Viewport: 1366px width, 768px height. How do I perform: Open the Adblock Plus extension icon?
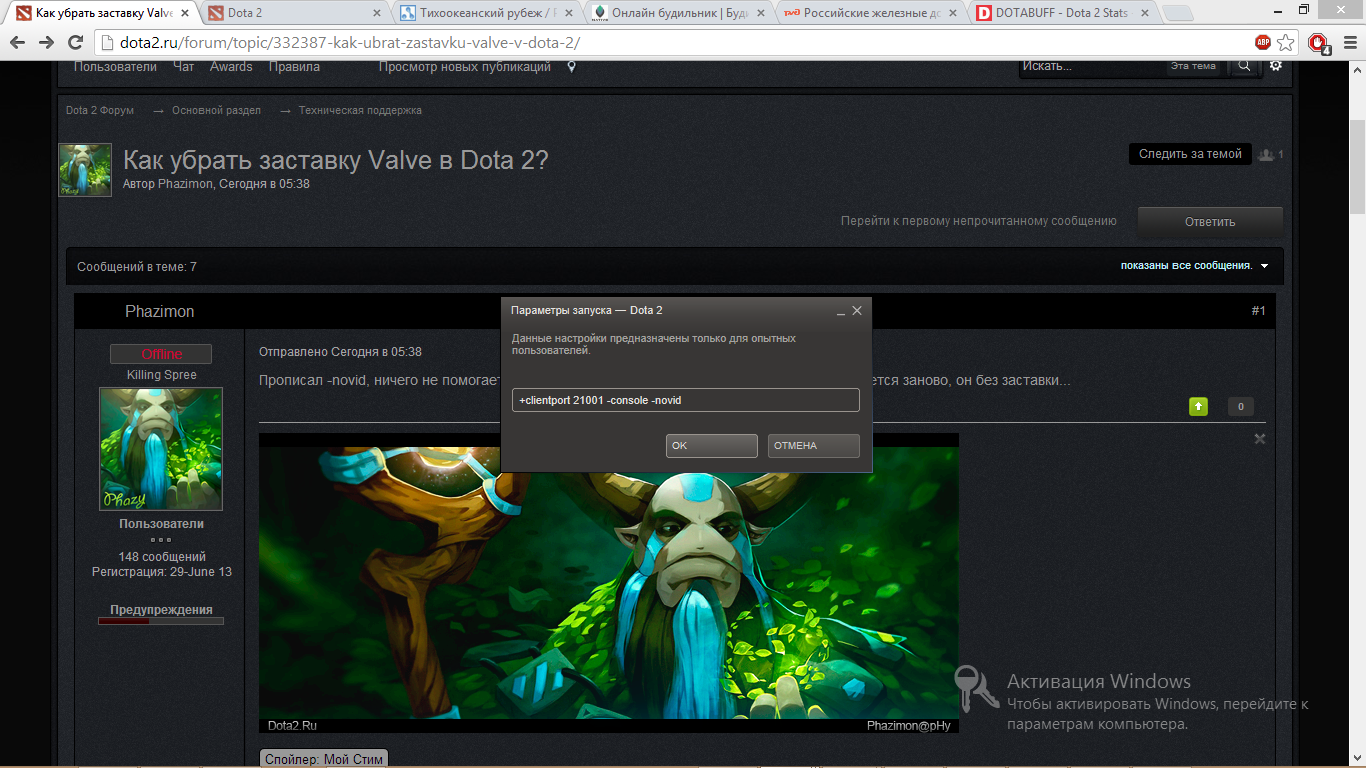click(1263, 43)
